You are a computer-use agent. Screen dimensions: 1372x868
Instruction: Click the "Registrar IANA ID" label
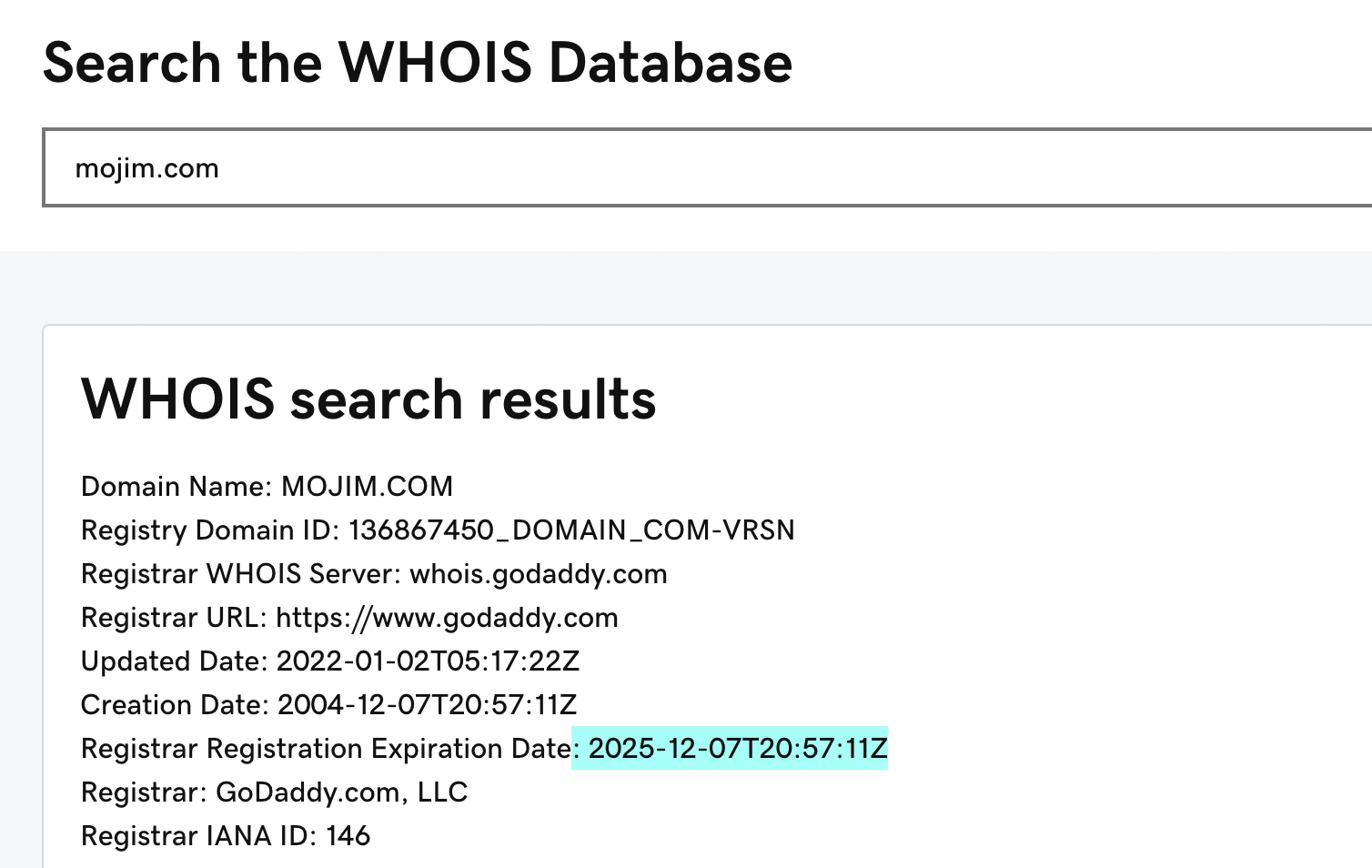pyautogui.click(x=195, y=836)
